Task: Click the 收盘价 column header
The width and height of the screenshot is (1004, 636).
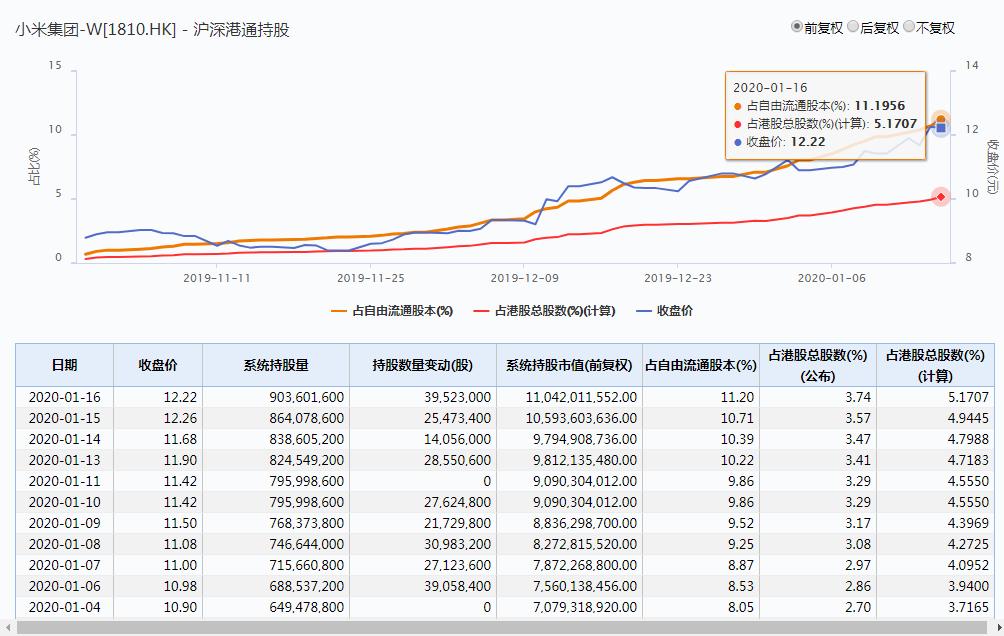Action: (158, 365)
